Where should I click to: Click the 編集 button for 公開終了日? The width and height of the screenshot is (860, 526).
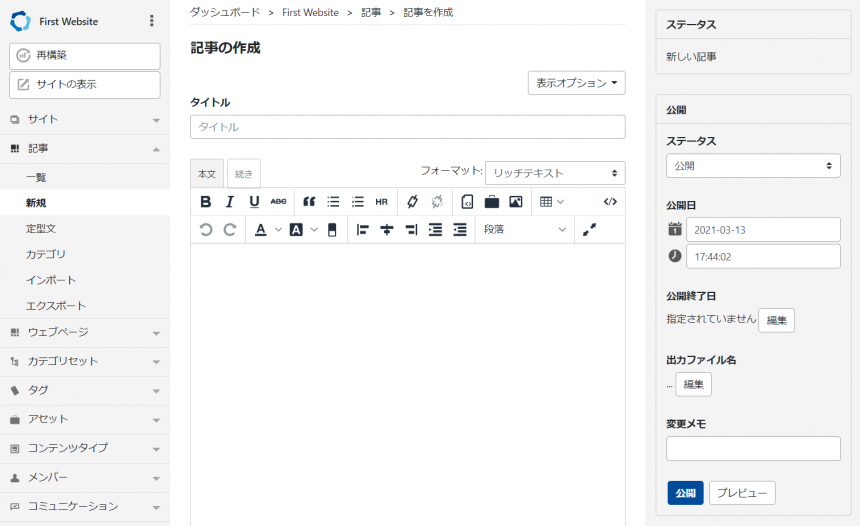click(x=776, y=320)
